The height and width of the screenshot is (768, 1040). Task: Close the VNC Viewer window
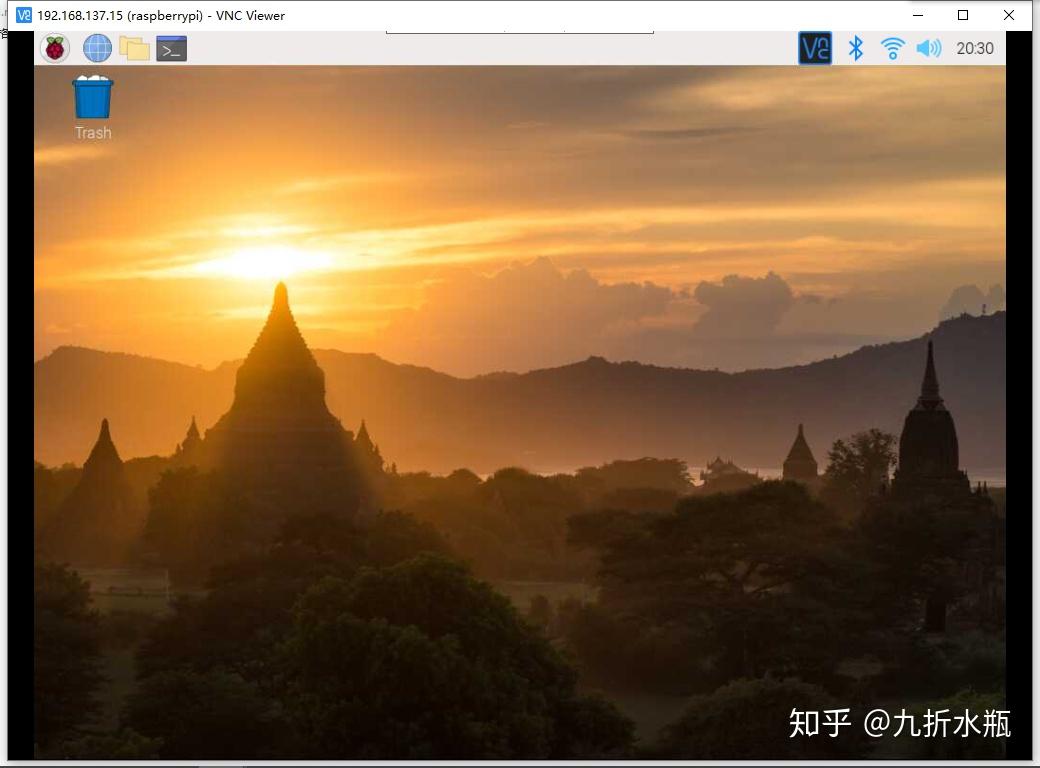[x=1009, y=15]
